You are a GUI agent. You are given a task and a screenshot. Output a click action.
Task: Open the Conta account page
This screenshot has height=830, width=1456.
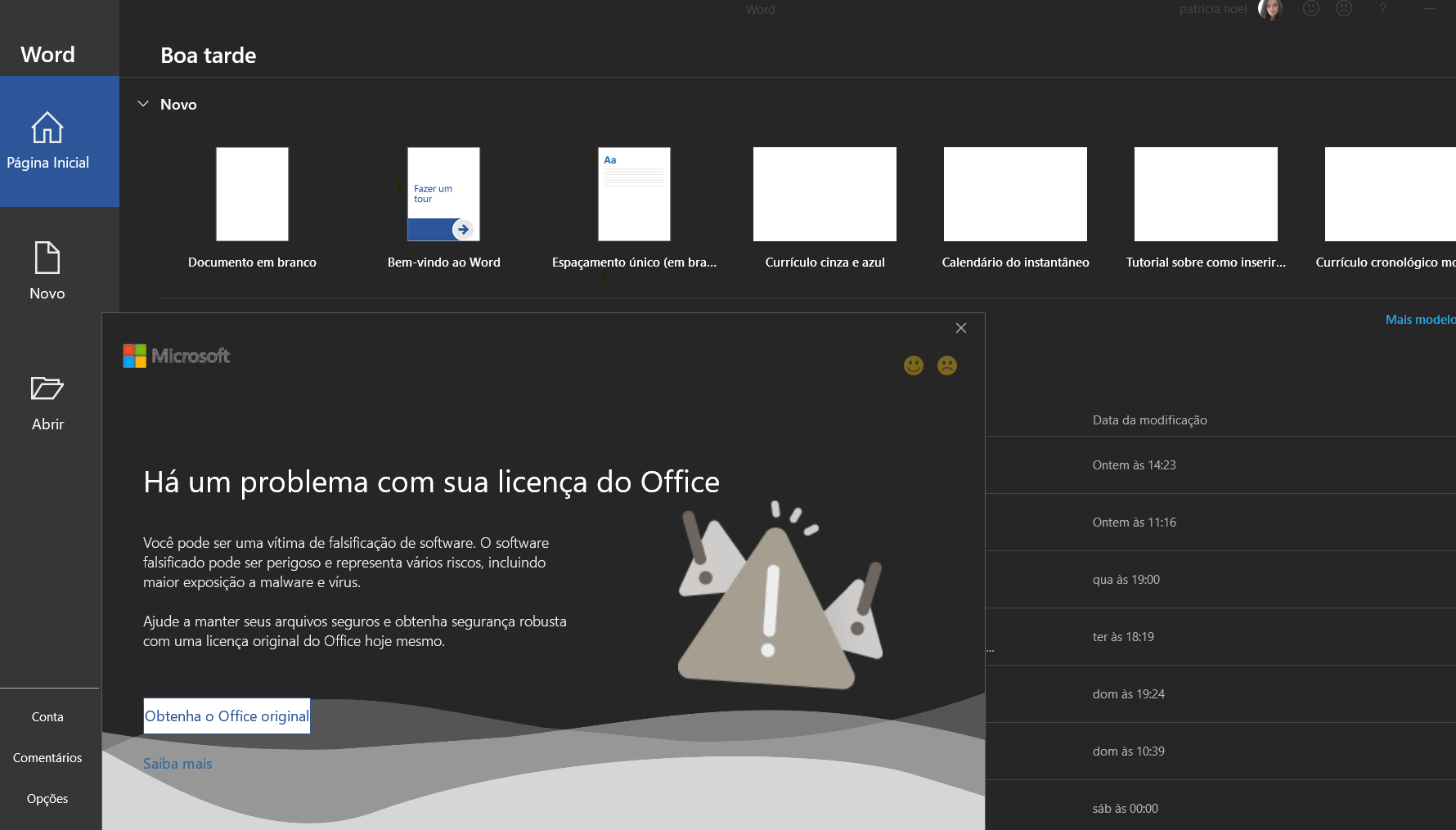(47, 717)
